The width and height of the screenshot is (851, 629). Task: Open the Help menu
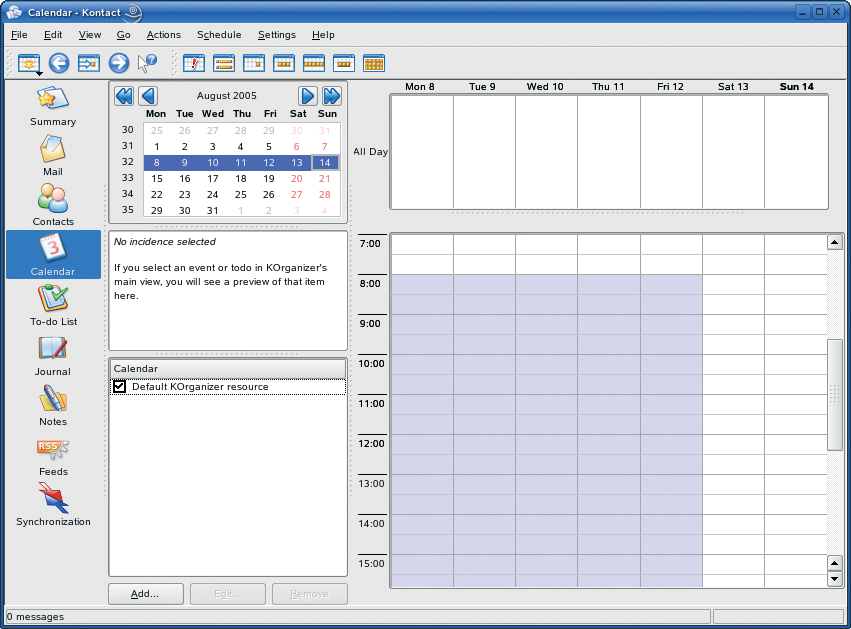click(323, 35)
